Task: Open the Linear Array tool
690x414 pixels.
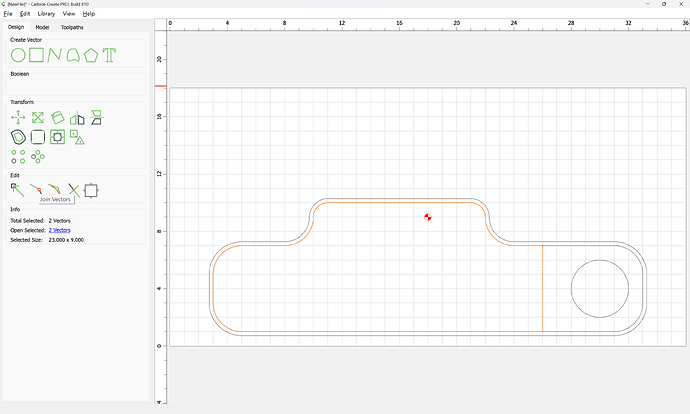Action: pos(18,157)
